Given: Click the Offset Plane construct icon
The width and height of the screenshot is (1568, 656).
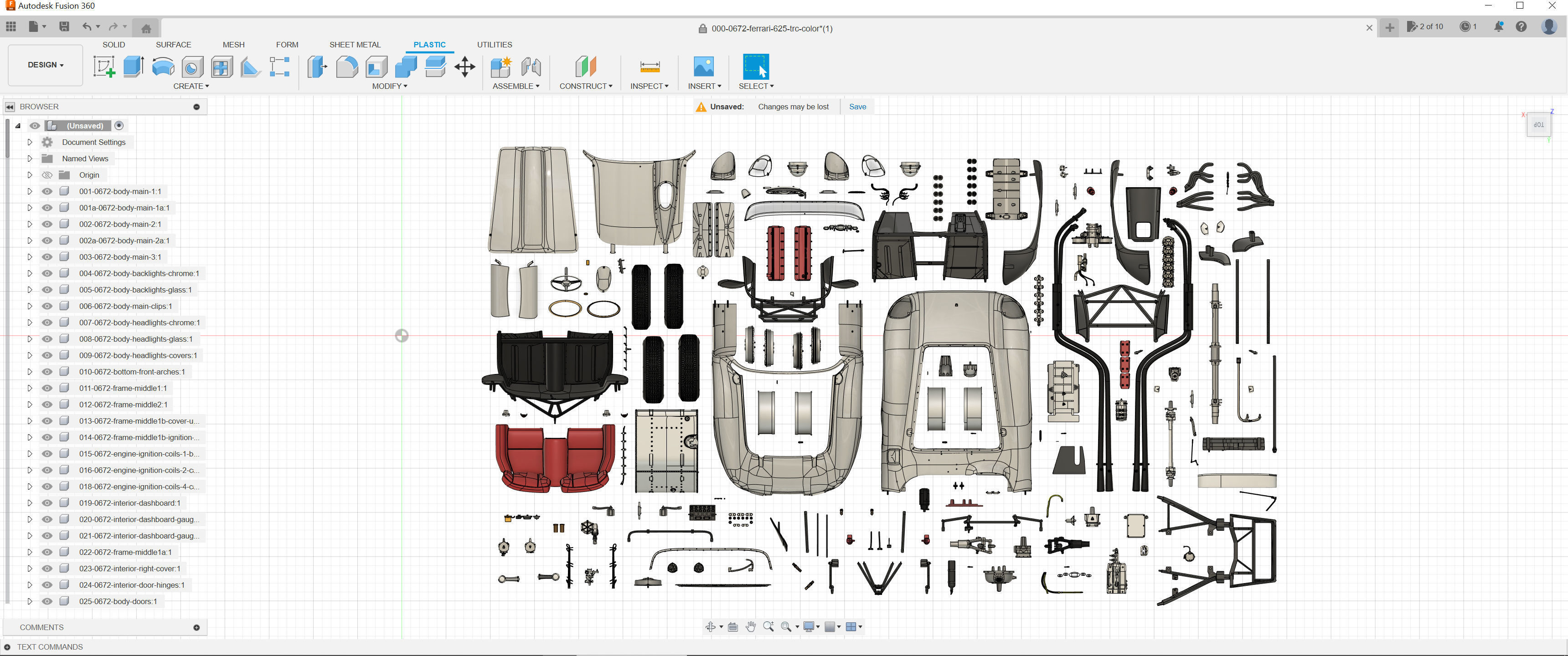Looking at the screenshot, I should (585, 67).
